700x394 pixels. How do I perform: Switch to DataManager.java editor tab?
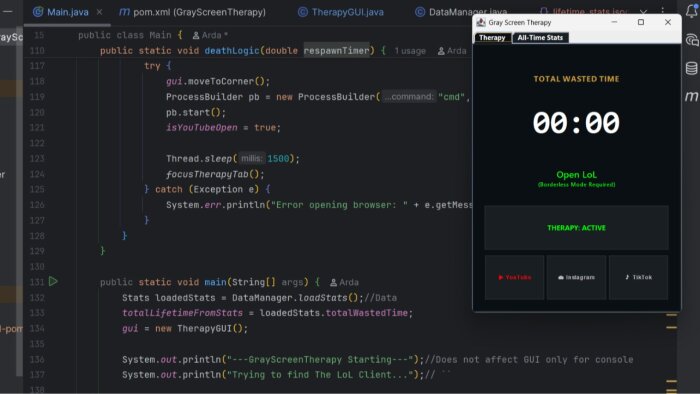(462, 12)
